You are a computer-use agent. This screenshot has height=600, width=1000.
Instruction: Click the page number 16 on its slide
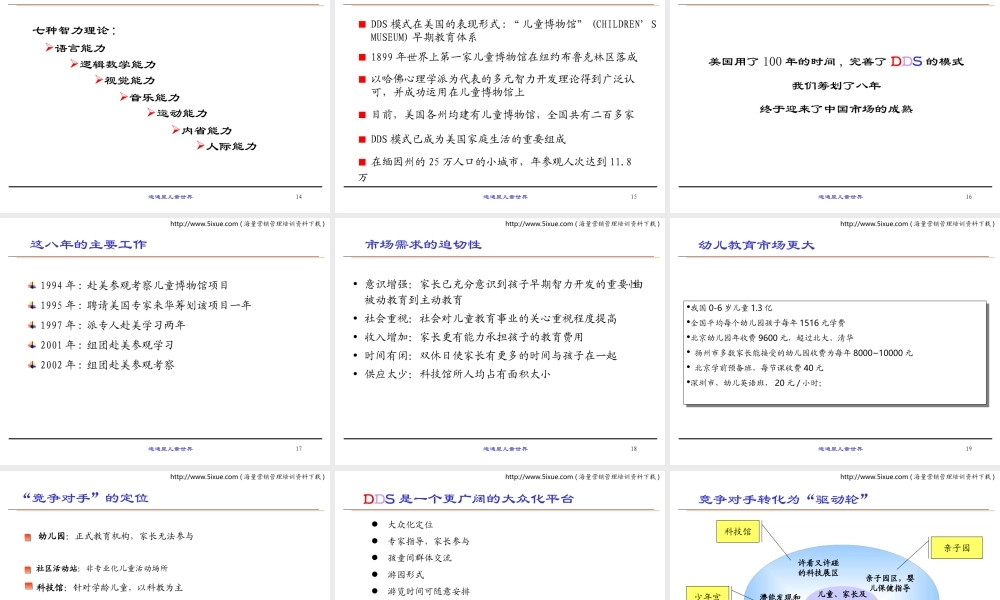coord(967,197)
